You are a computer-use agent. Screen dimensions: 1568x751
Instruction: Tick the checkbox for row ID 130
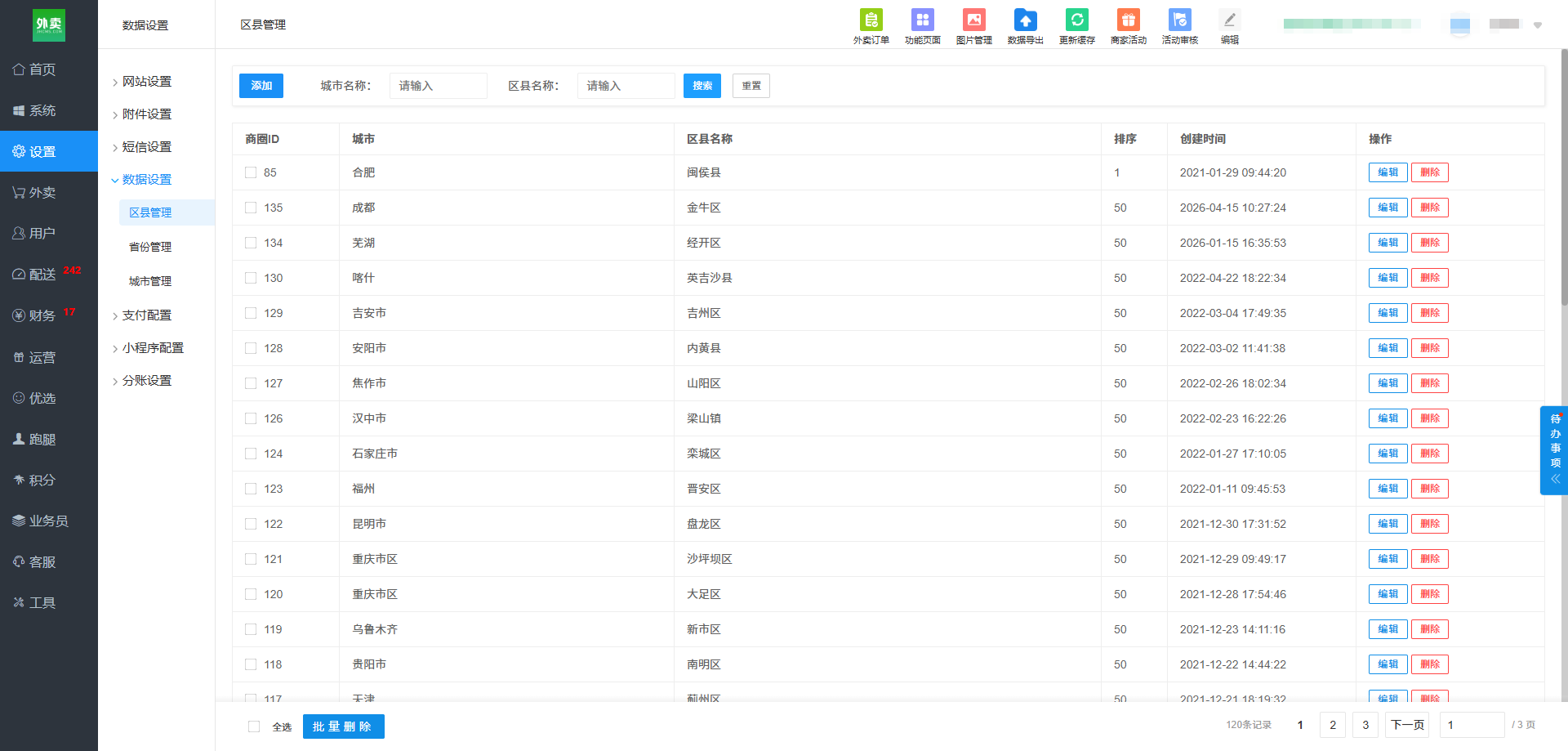[251, 278]
